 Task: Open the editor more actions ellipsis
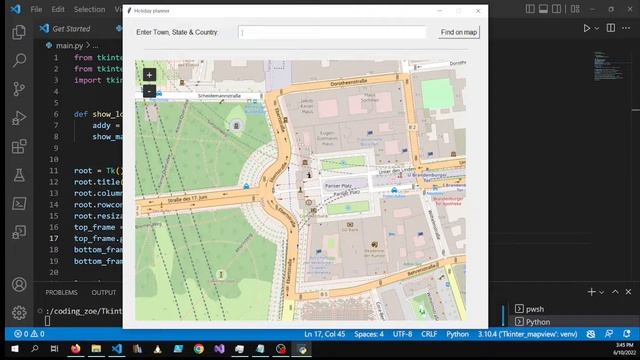click(x=626, y=28)
